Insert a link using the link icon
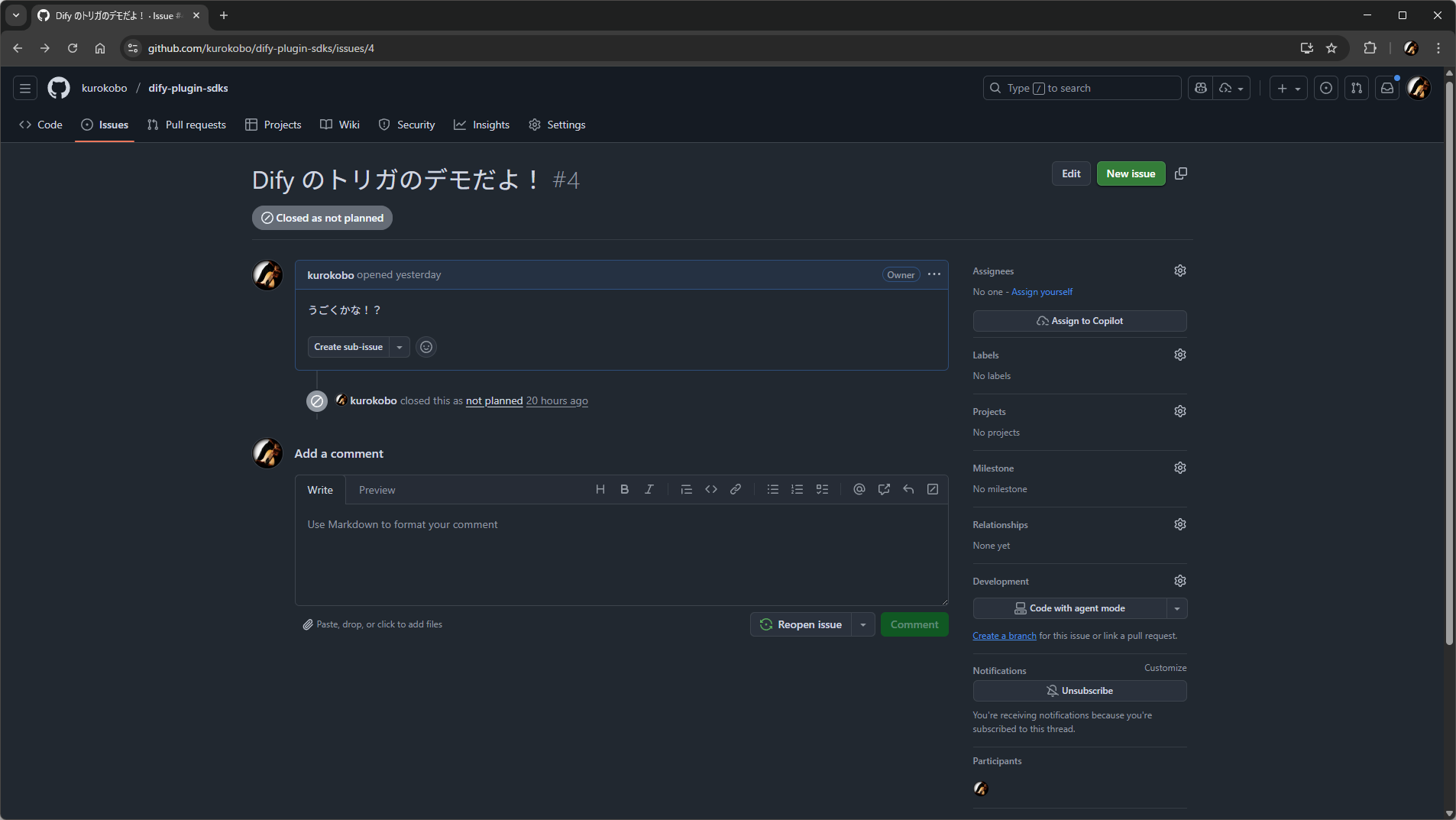The image size is (1456, 820). click(x=735, y=490)
